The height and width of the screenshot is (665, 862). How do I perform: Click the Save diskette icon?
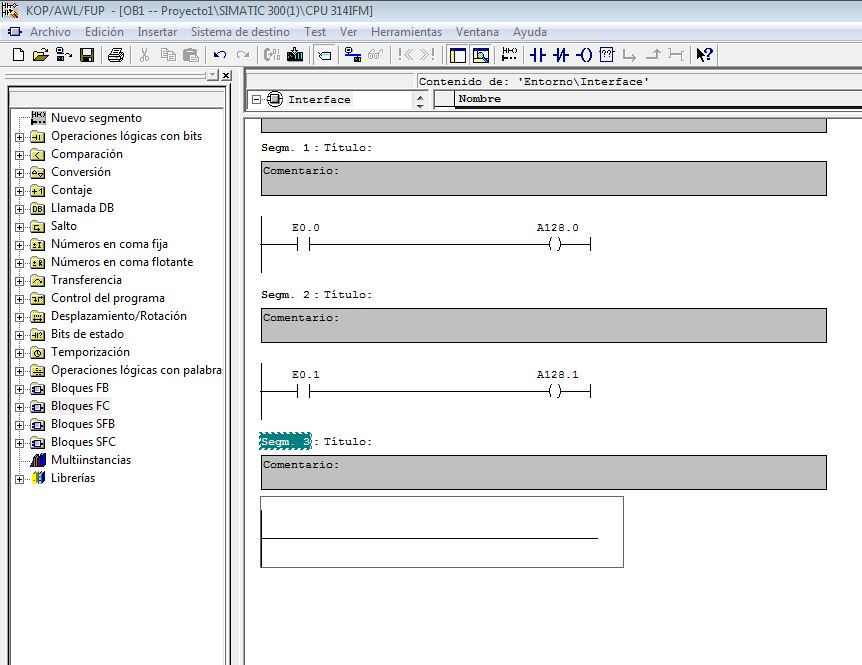[x=87, y=55]
